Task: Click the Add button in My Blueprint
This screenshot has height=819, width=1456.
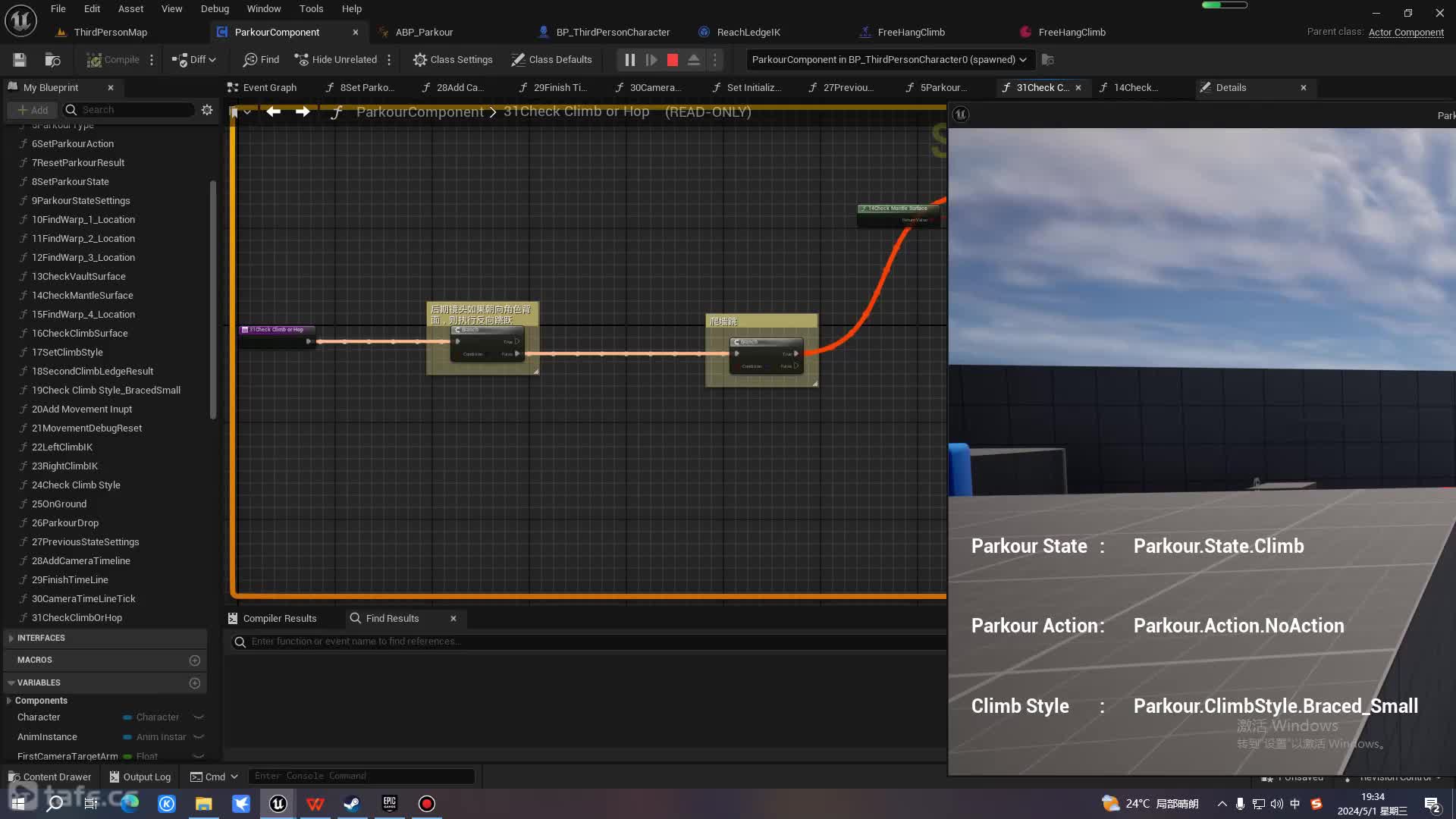Action: pos(33,110)
